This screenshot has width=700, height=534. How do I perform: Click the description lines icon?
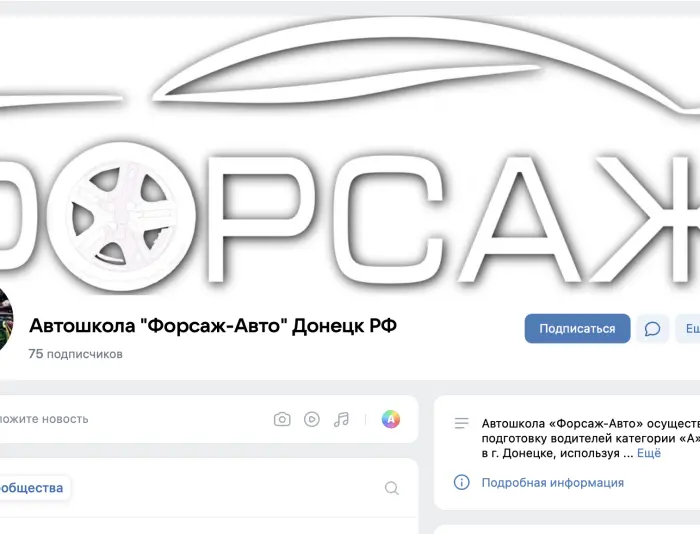click(462, 423)
